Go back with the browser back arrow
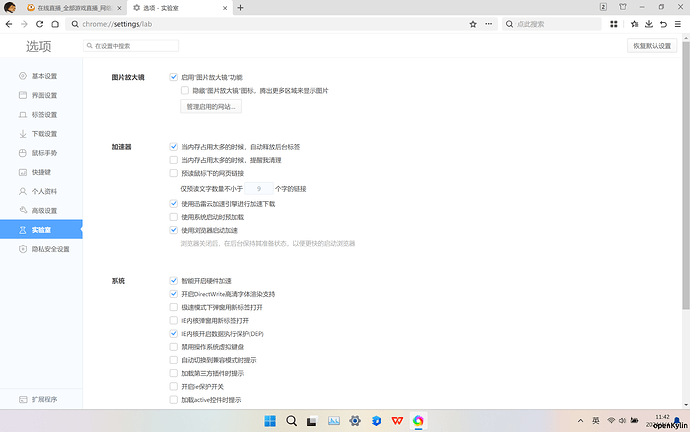Image resolution: width=690 pixels, height=432 pixels. [9, 24]
